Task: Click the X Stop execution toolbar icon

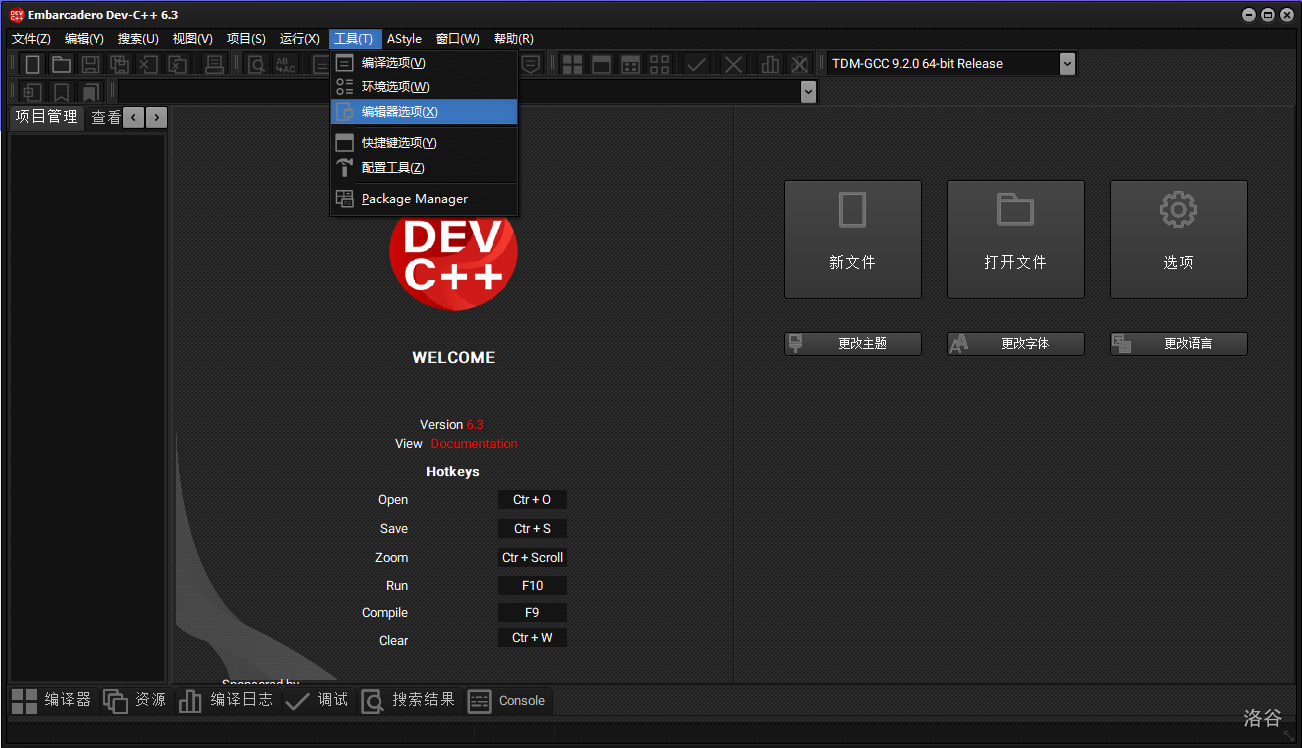Action: pyautogui.click(x=733, y=64)
